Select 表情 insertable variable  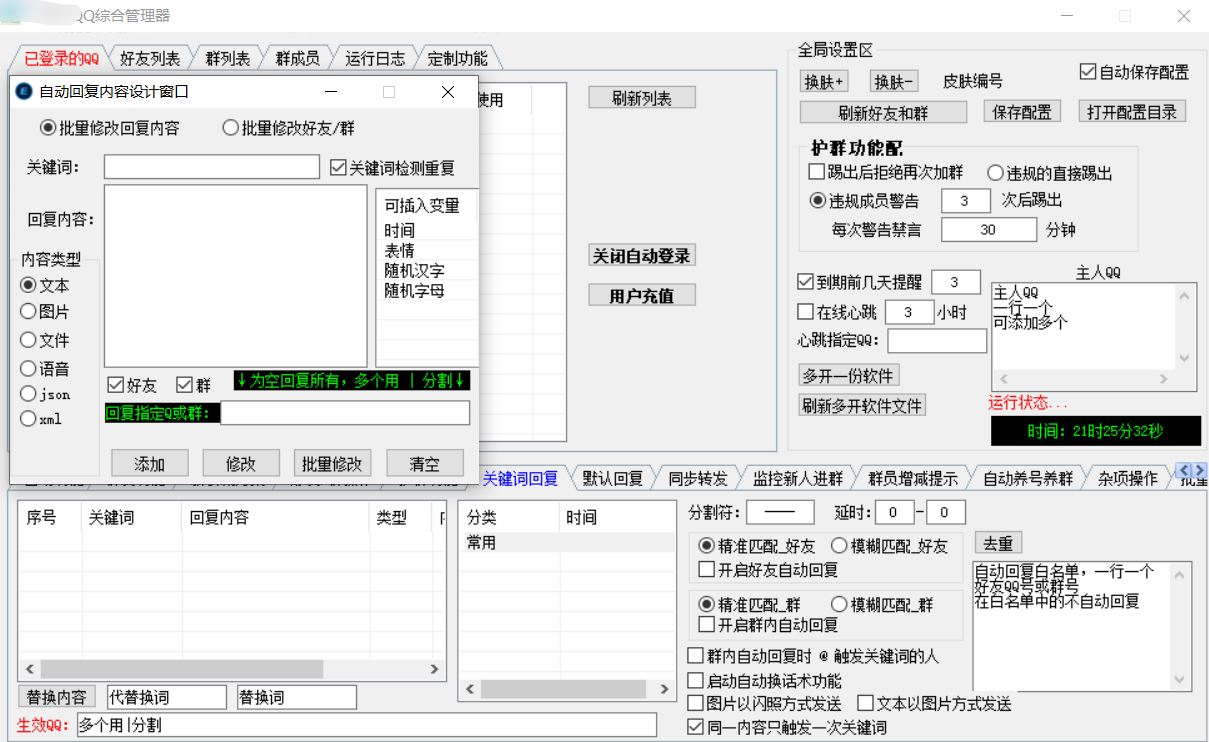click(x=400, y=250)
